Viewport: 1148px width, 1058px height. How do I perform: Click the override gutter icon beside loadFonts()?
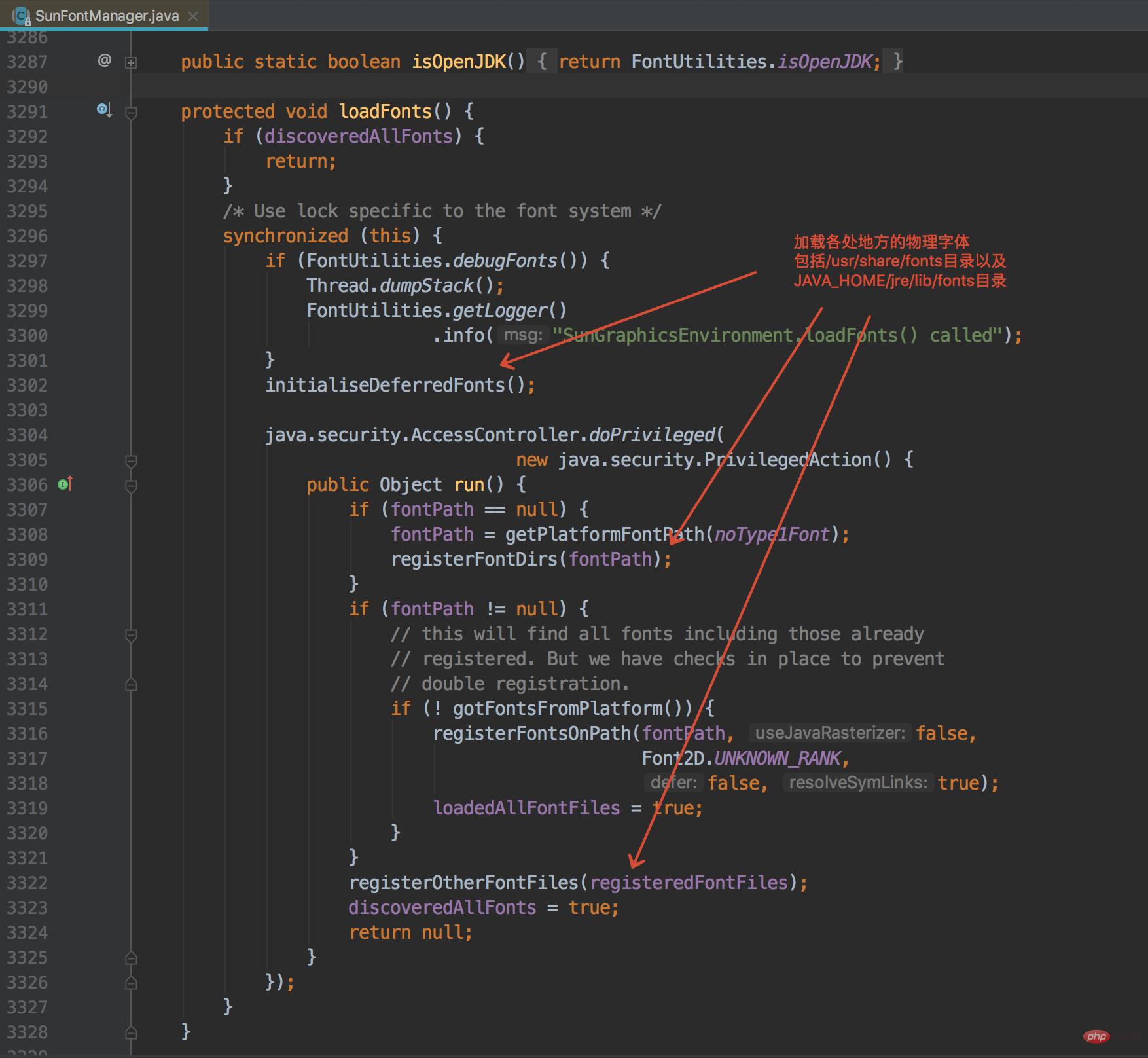(x=104, y=110)
